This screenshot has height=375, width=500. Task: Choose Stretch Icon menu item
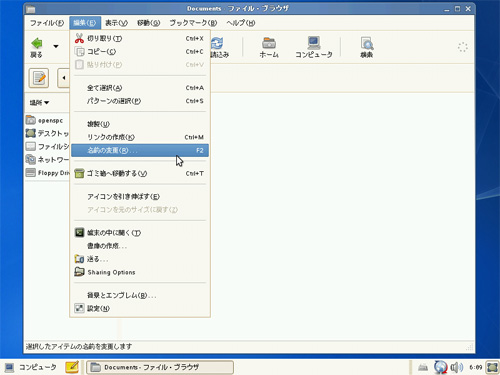point(140,197)
